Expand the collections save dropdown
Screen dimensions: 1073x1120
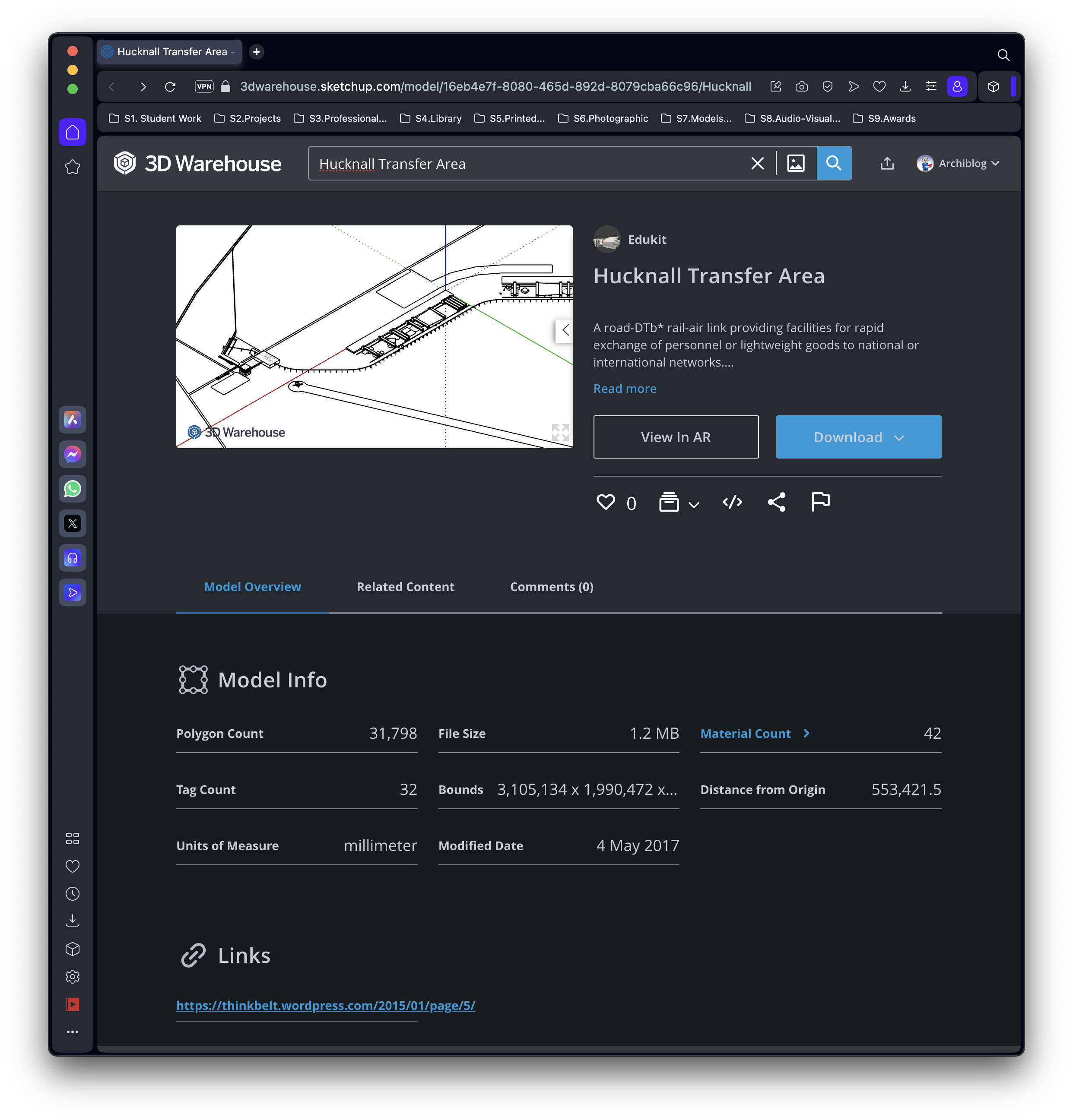click(x=692, y=502)
